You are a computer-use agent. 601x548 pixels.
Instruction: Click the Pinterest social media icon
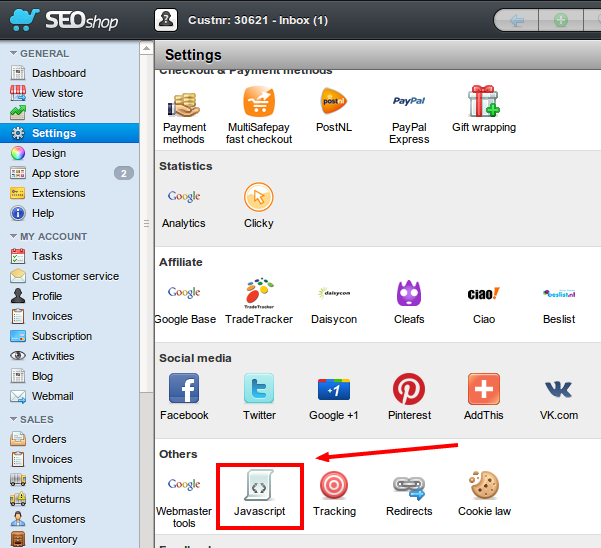pos(408,391)
